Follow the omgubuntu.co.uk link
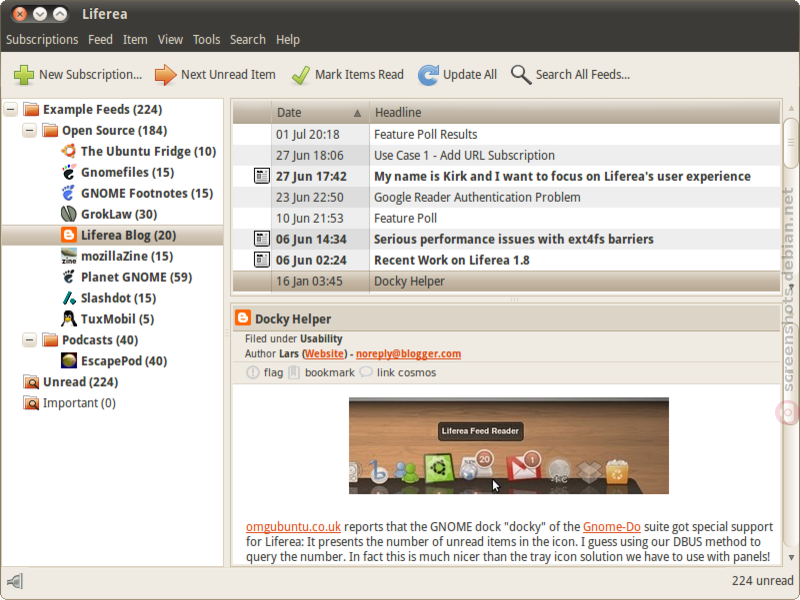The image size is (800, 600). click(x=293, y=527)
